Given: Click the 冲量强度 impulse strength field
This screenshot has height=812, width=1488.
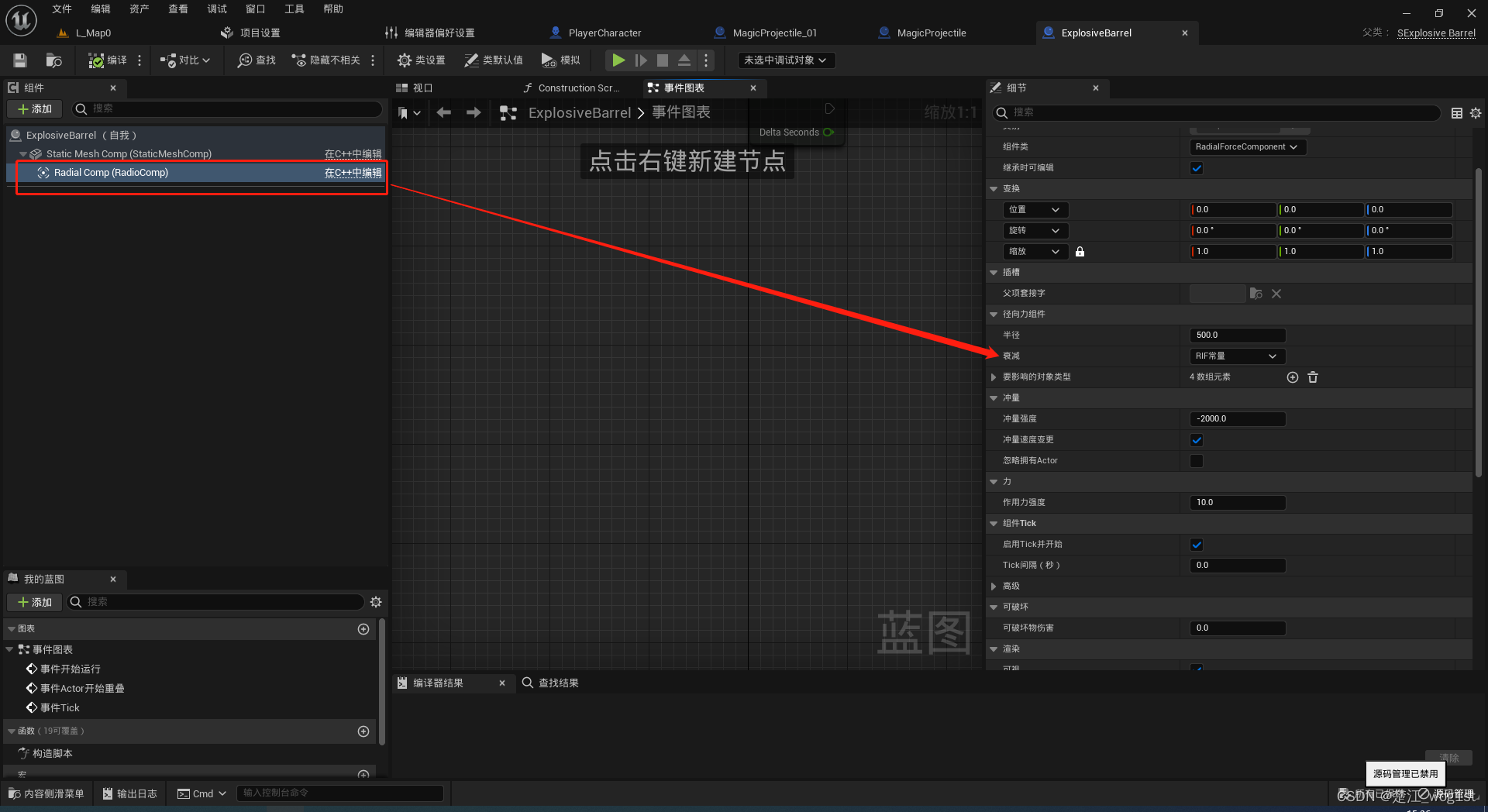Looking at the screenshot, I should pyautogui.click(x=1238, y=419).
